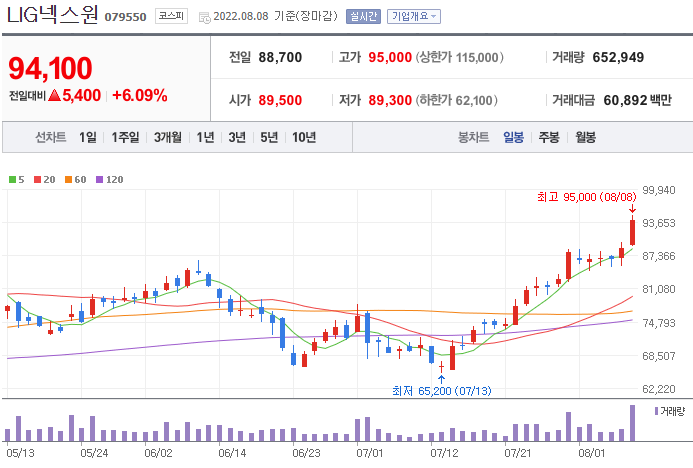Click the opening price value 89,500
This screenshot has height=468, width=693.
[x=280, y=100]
